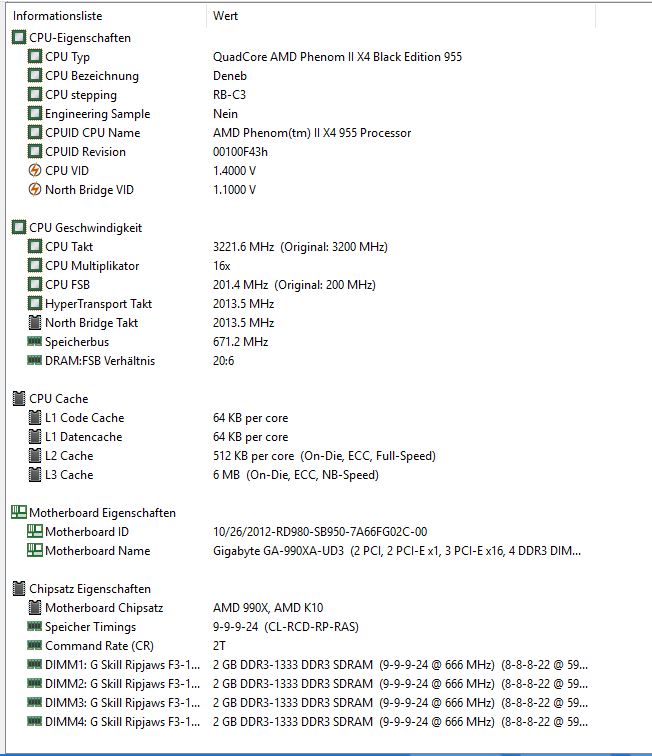Select the Motherboard ID value 10/26/2012-RD980
The image size is (652, 756).
320,532
